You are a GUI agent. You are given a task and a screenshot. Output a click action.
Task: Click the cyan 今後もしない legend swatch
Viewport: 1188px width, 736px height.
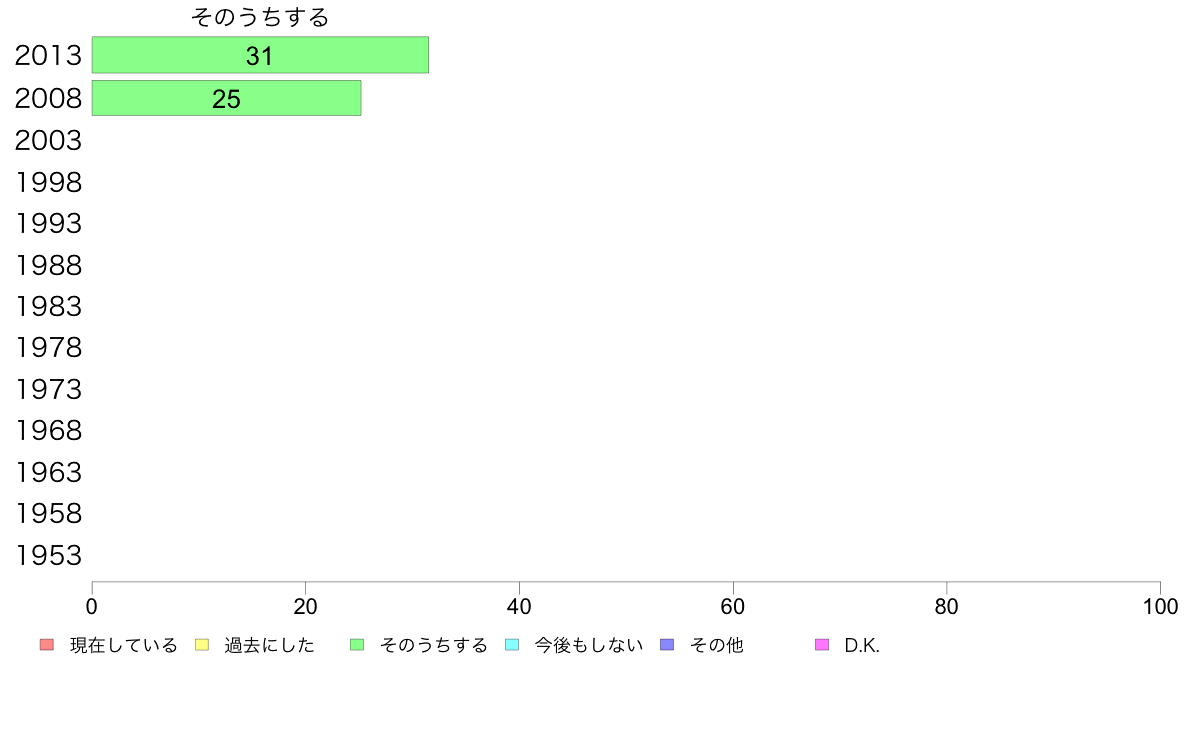coord(512,645)
